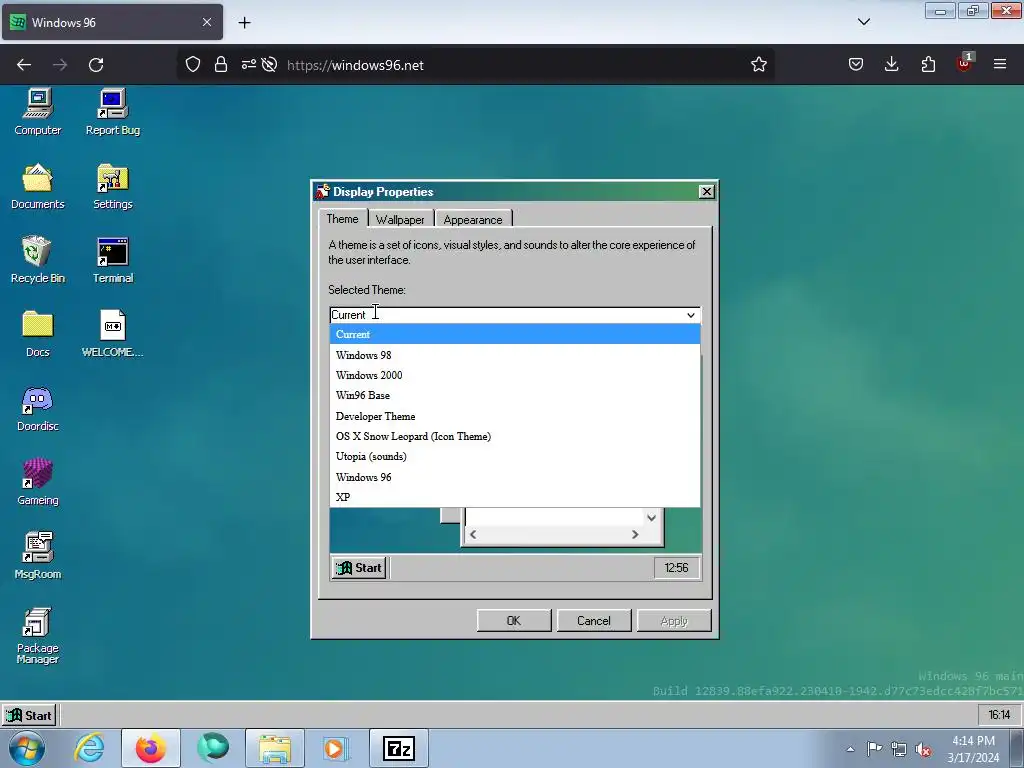
Task: Click the Windows system clock and date
Action: (973, 749)
